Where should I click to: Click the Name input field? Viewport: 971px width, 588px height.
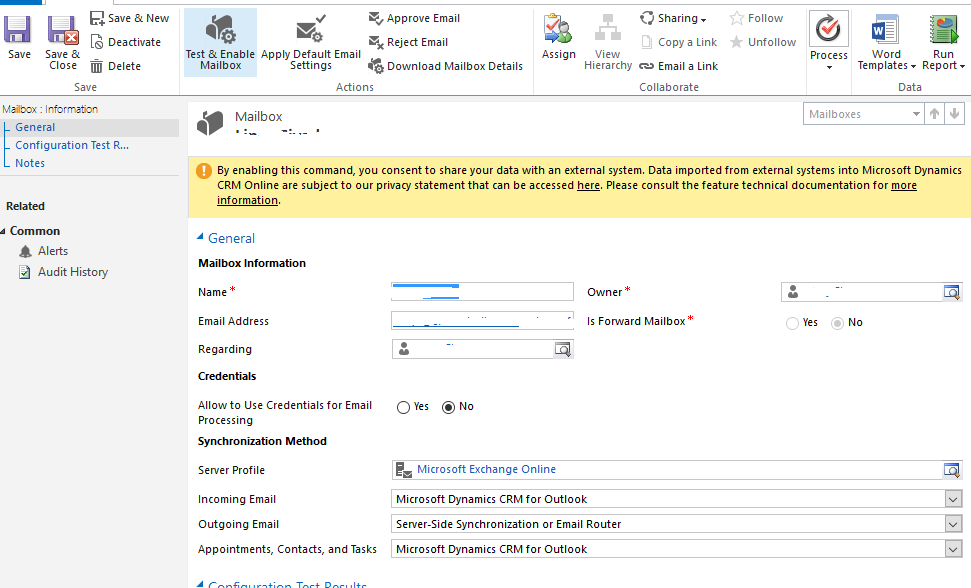482,292
